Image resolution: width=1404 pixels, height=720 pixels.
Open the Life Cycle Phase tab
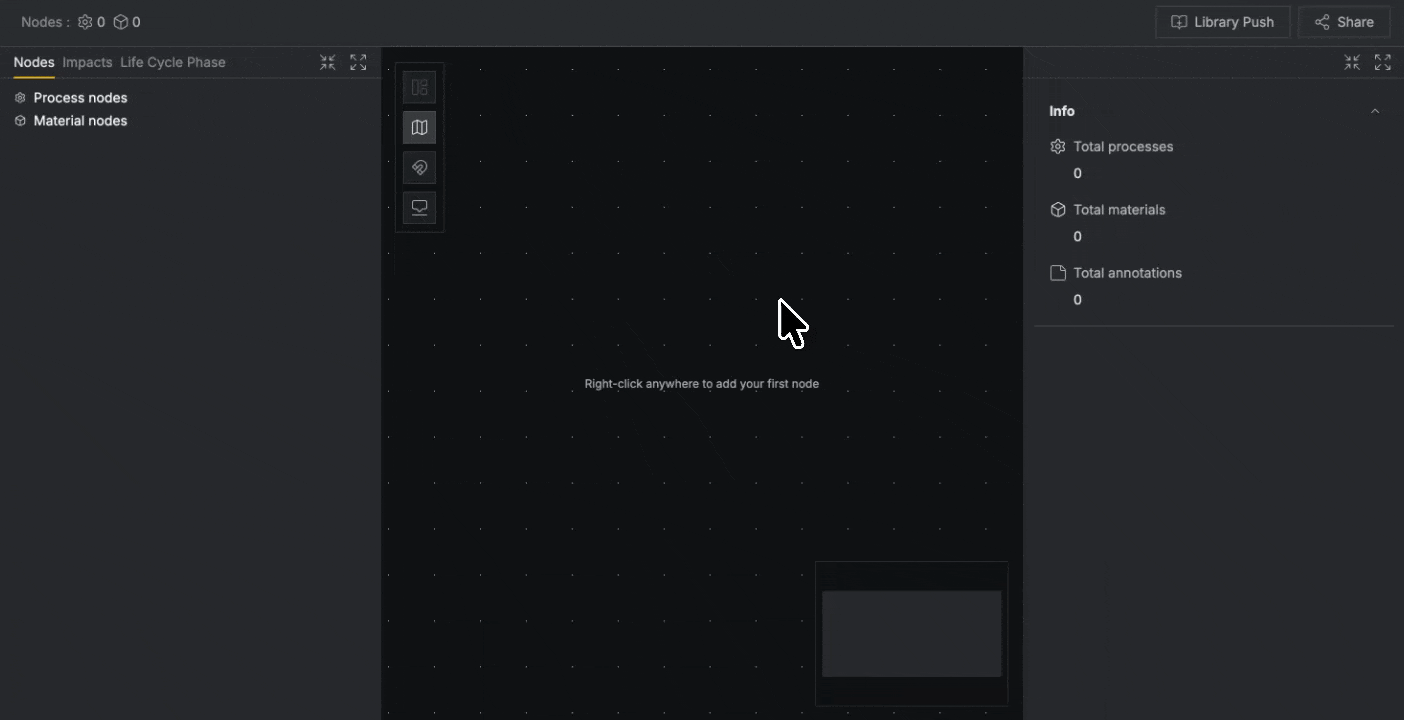point(173,62)
